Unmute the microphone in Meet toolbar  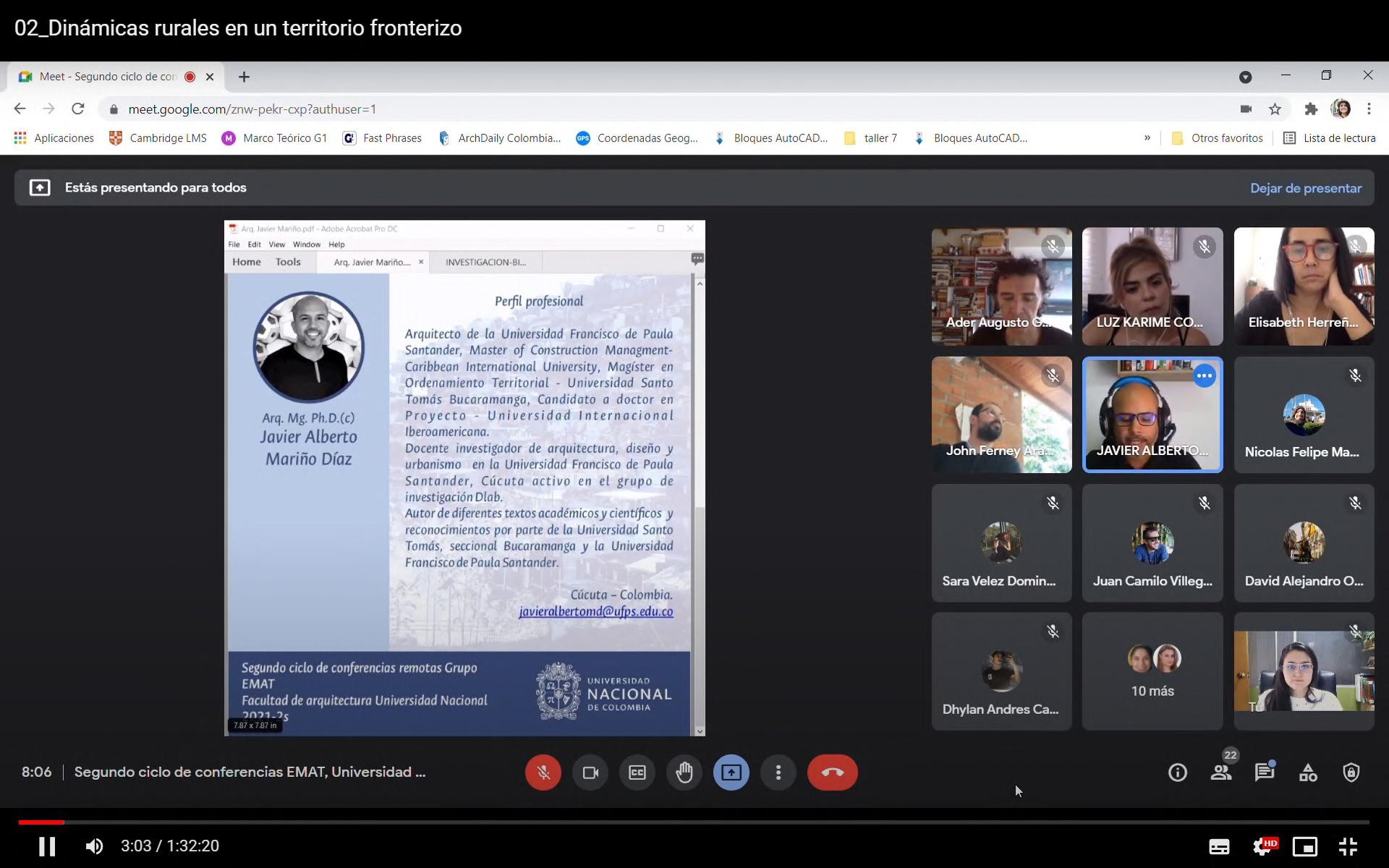[543, 773]
